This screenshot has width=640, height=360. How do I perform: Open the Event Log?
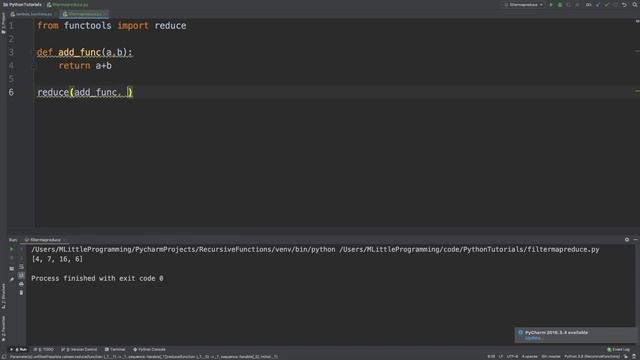click(x=618, y=349)
